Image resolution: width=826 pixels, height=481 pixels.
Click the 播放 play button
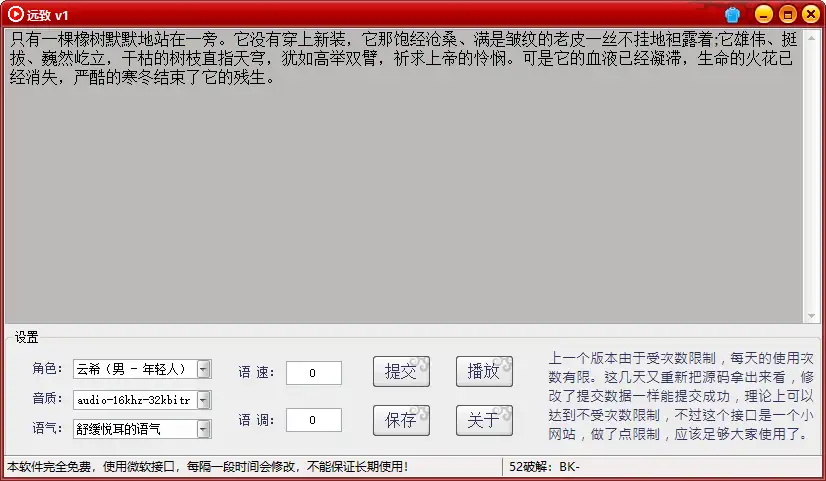click(x=484, y=371)
